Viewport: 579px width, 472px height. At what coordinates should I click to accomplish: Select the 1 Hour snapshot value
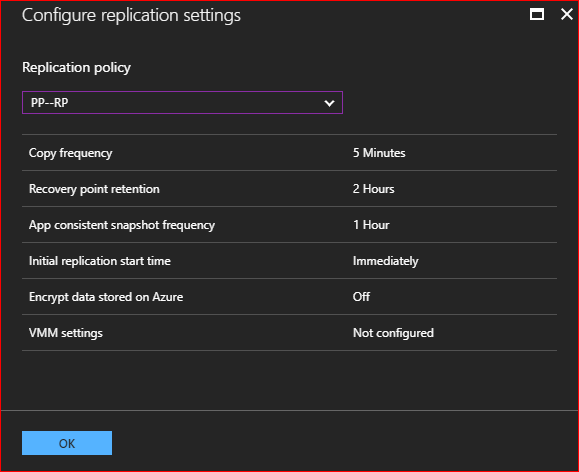click(371, 225)
